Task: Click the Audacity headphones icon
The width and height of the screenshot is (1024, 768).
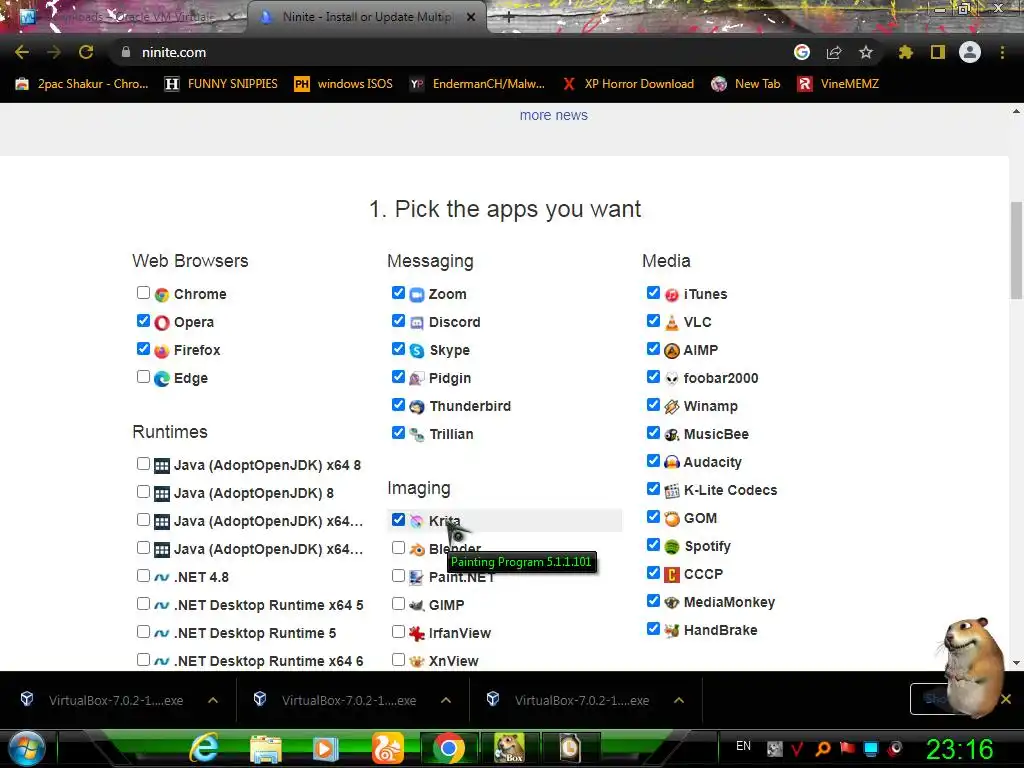Action: pyautogui.click(x=671, y=462)
